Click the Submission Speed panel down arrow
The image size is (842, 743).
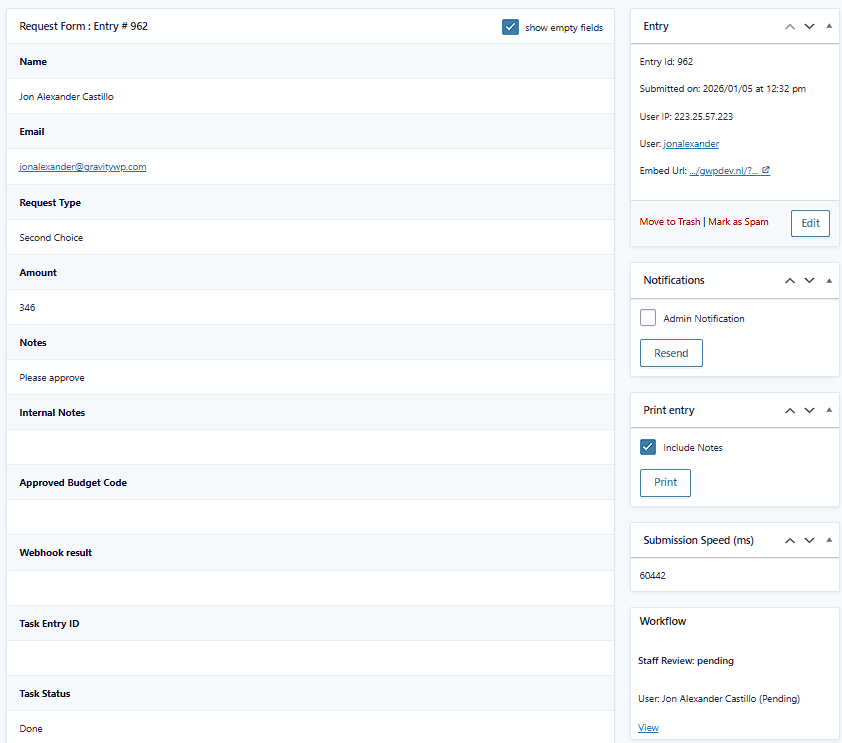[x=809, y=540]
